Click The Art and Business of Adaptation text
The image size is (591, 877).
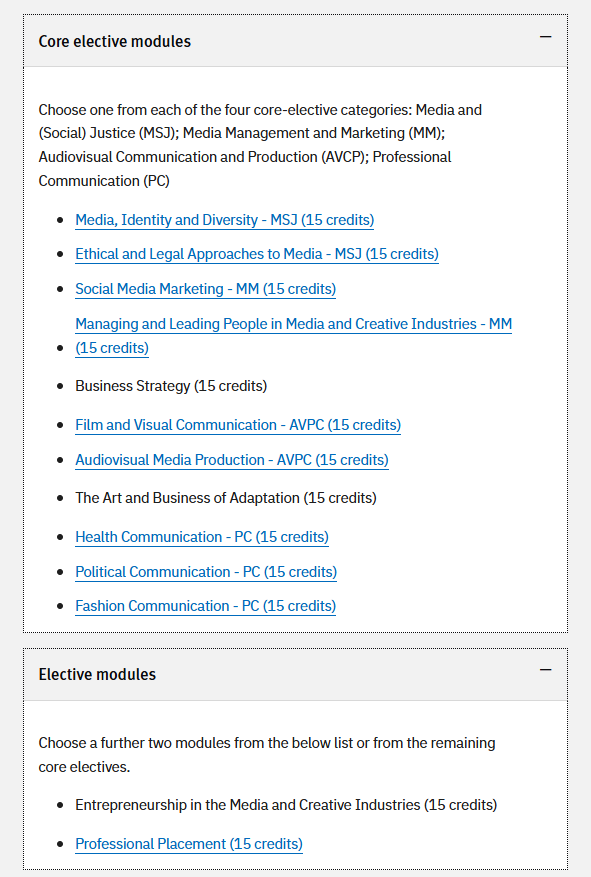point(226,498)
